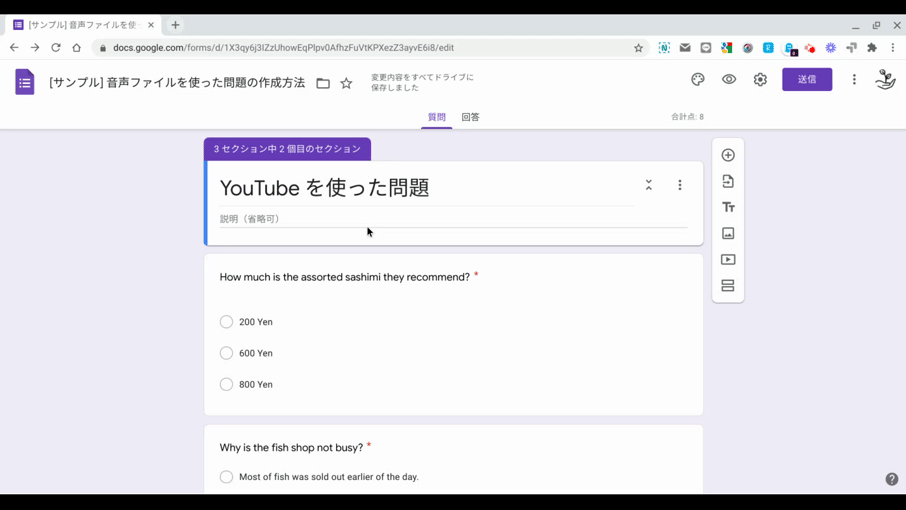The height and width of the screenshot is (510, 906).
Task: Select the 200 Yen option
Action: point(226,322)
